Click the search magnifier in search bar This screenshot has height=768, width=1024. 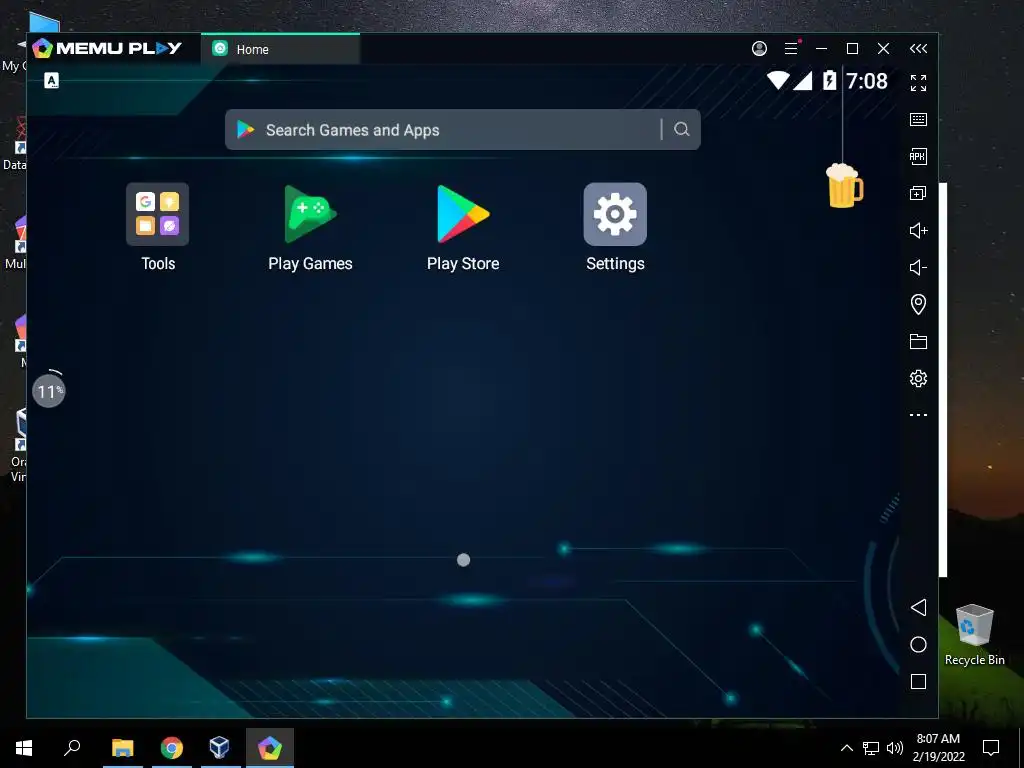point(681,129)
